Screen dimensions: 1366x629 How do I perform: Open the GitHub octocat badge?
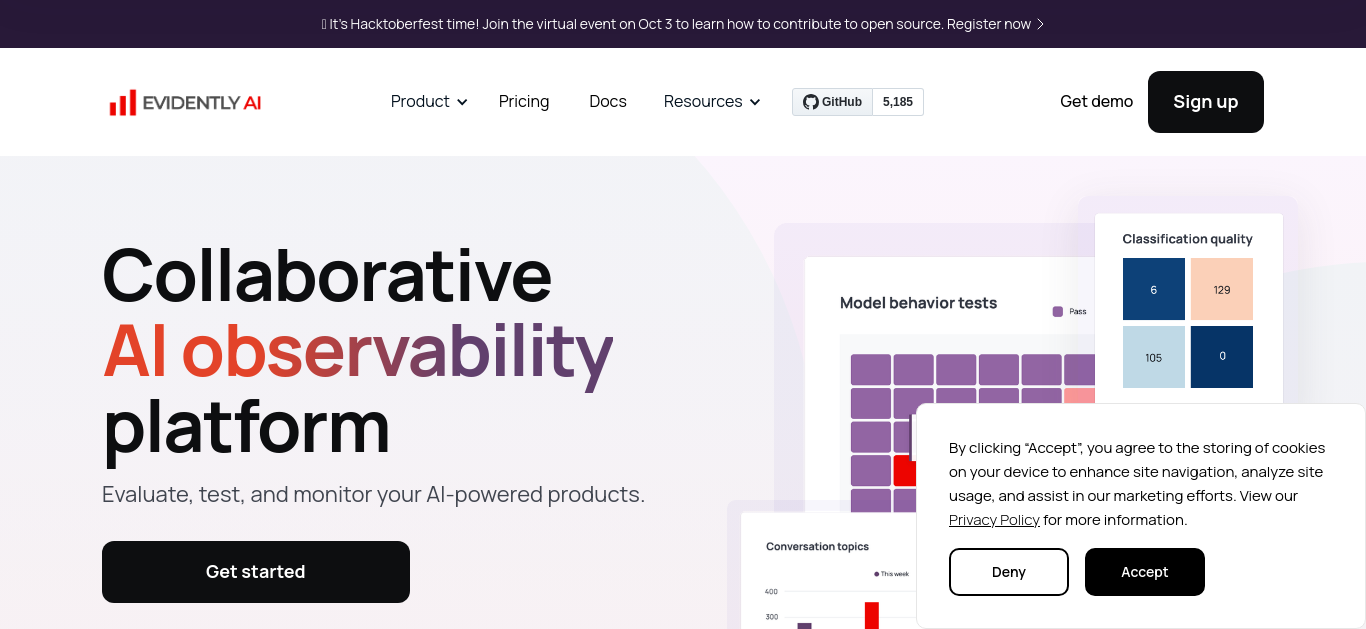[833, 102]
